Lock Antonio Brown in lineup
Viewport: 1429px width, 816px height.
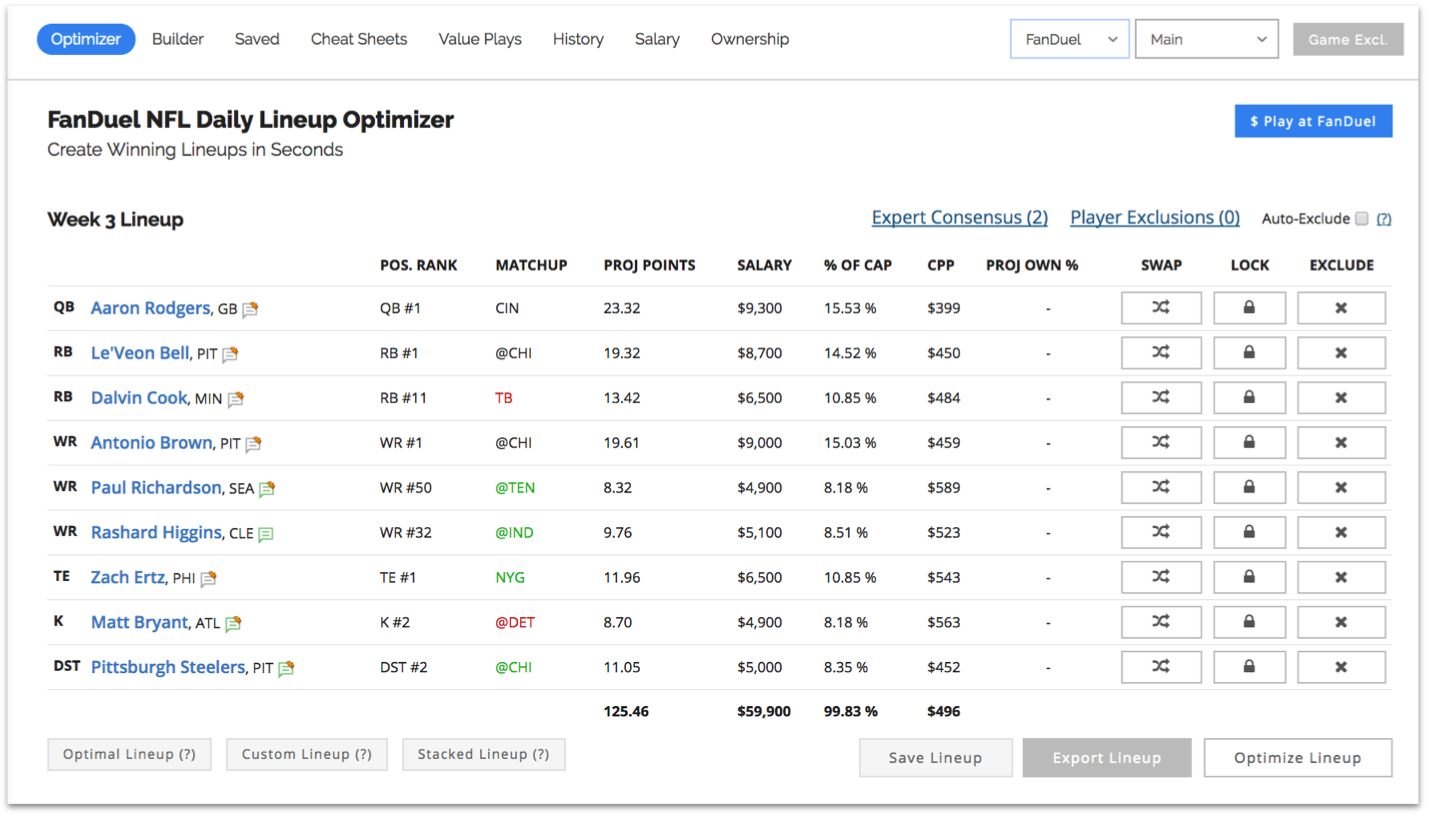coord(1249,443)
